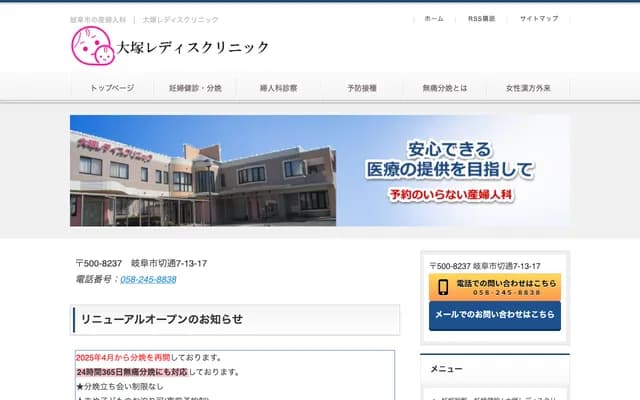Select the 妊婦健診・分娩 navigation tab
Screen dimensions: 640x400
click(195, 88)
